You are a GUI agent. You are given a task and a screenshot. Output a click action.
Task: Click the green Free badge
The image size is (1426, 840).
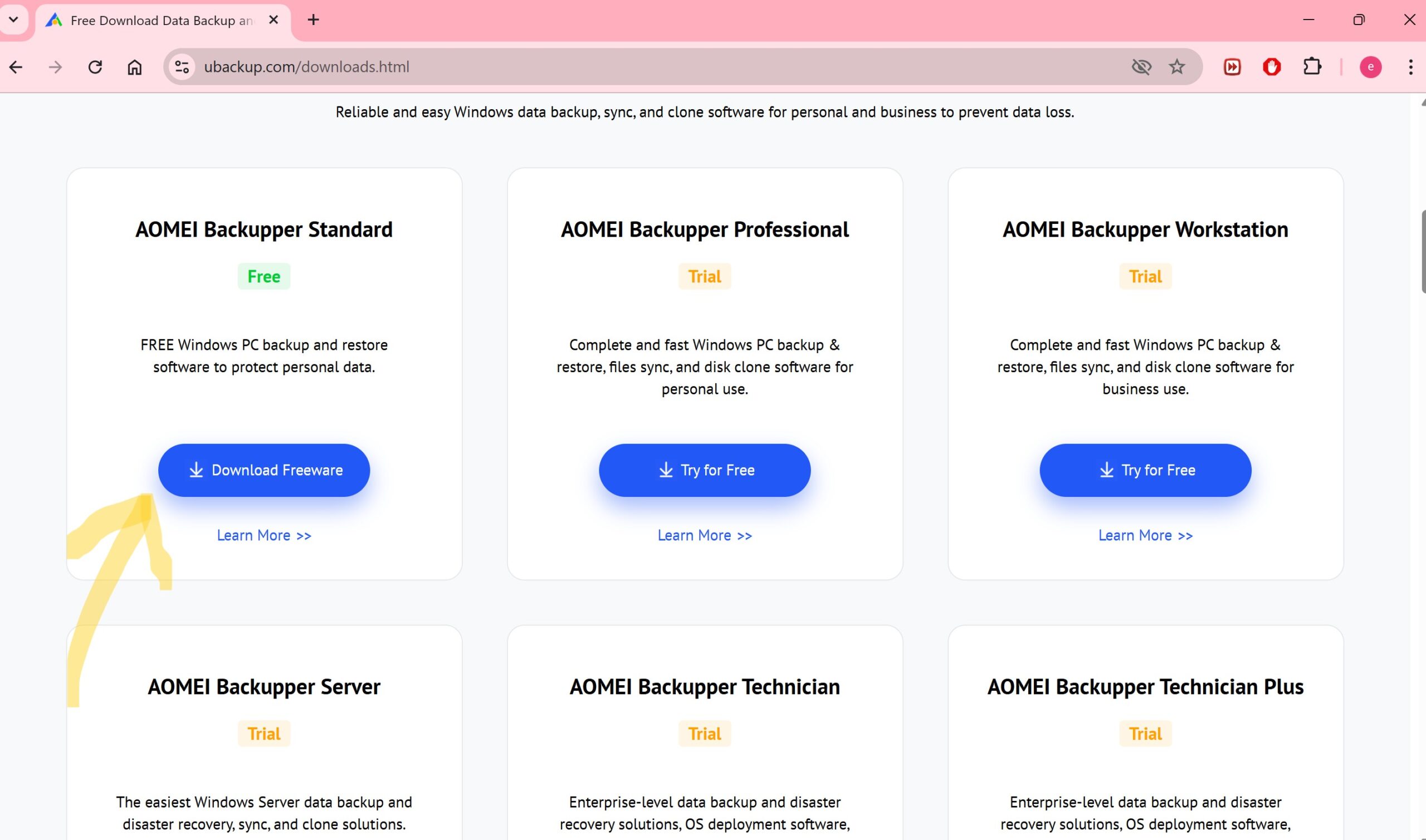pyautogui.click(x=263, y=276)
